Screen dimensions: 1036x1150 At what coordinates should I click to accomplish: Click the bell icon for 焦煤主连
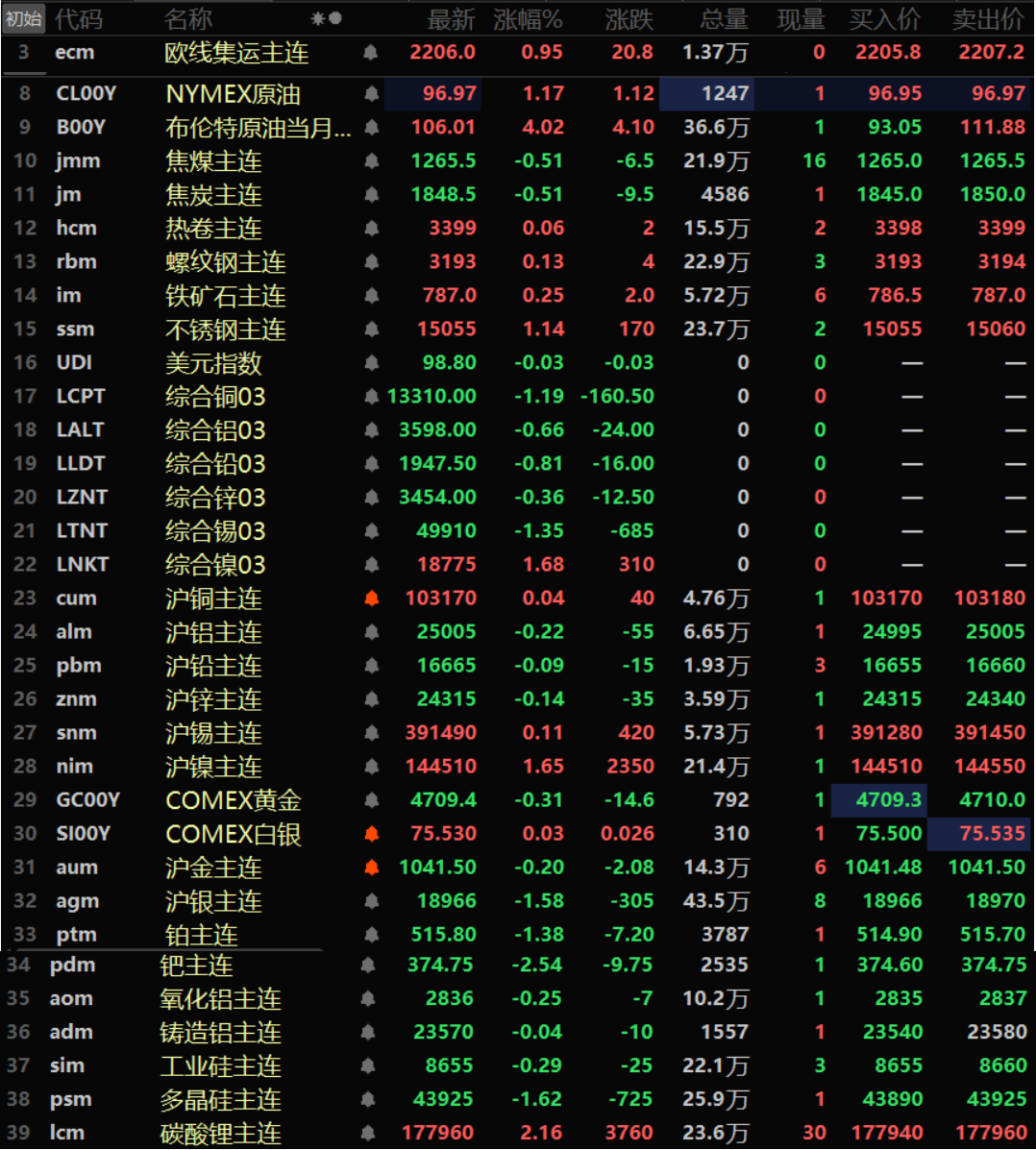[x=371, y=161]
